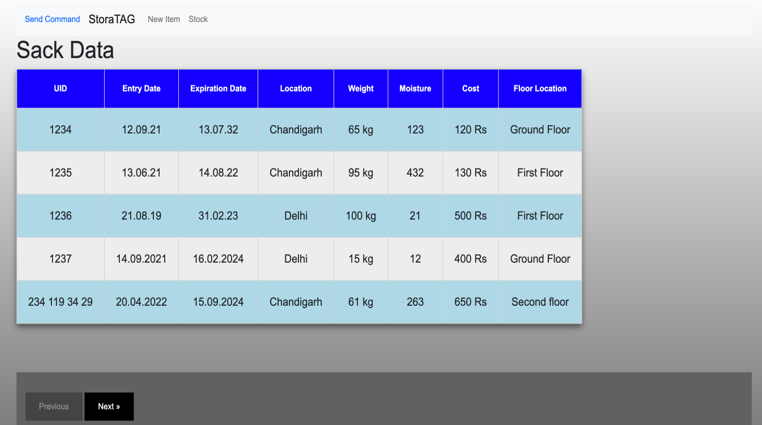Select UID cell 1236
The image size is (762, 425).
tap(60, 216)
